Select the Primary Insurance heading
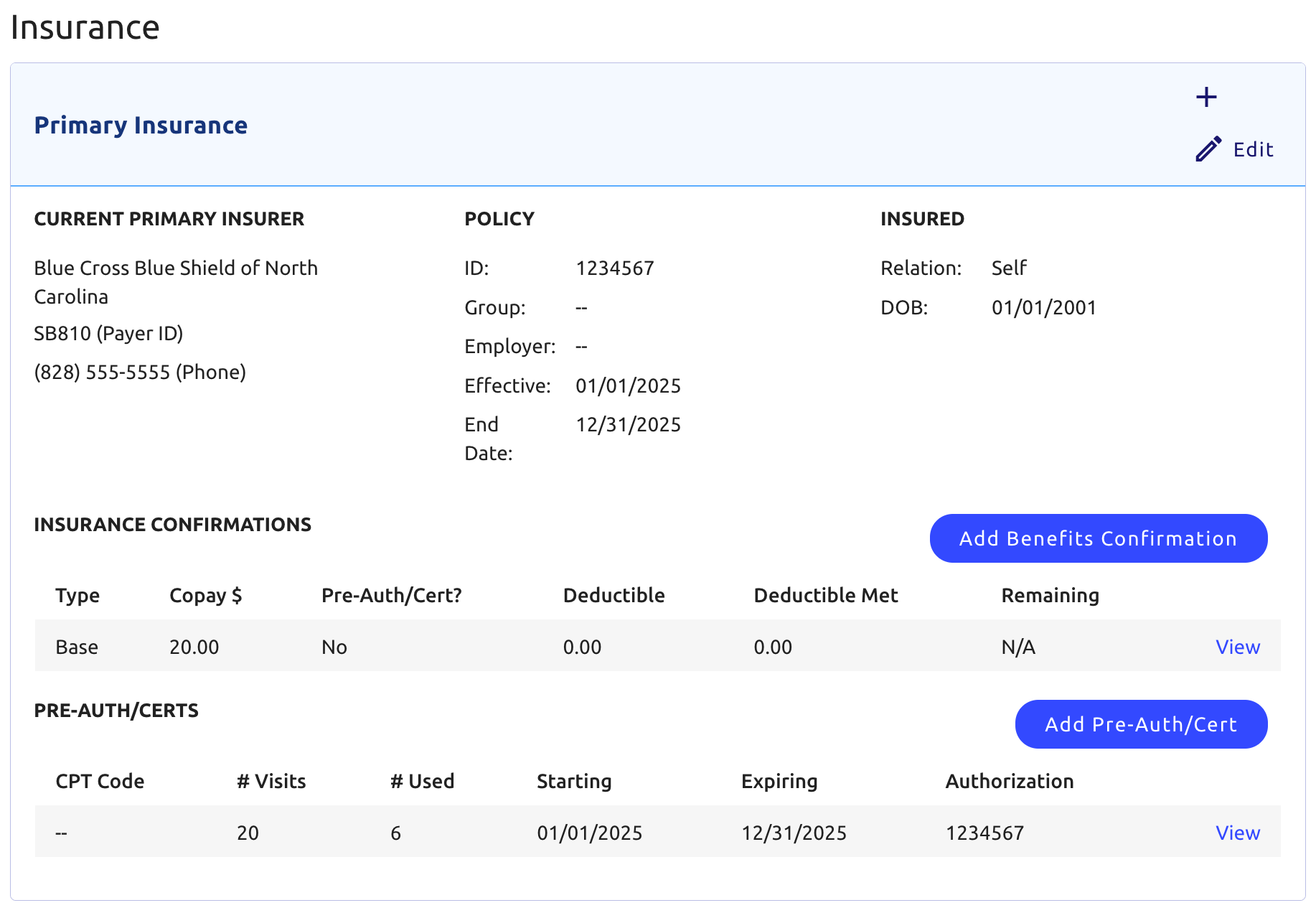The height and width of the screenshot is (913, 1316). coord(141,125)
